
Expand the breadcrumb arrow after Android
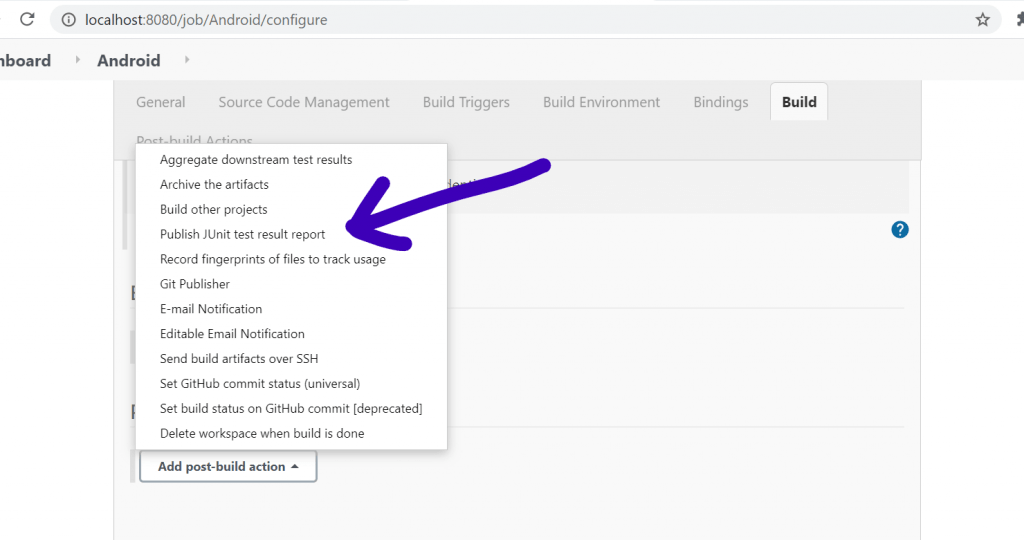[186, 61]
